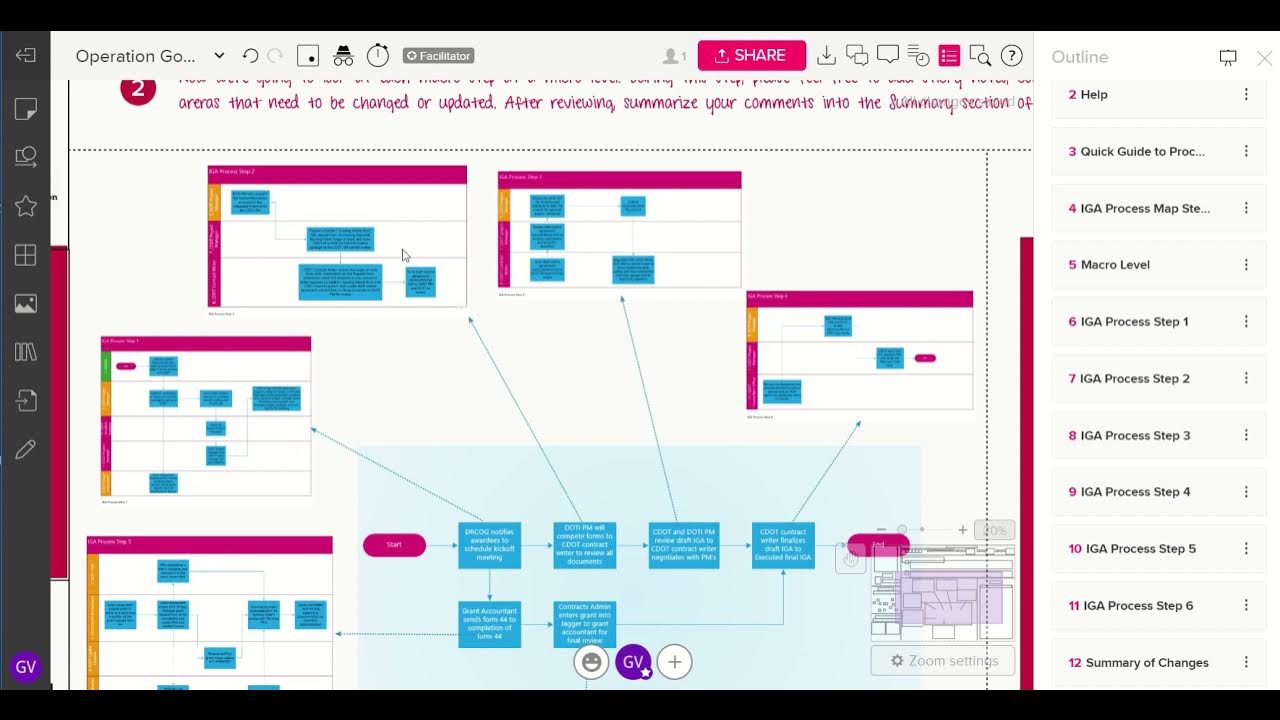
Task: Download the board with the export icon
Action: click(827, 56)
